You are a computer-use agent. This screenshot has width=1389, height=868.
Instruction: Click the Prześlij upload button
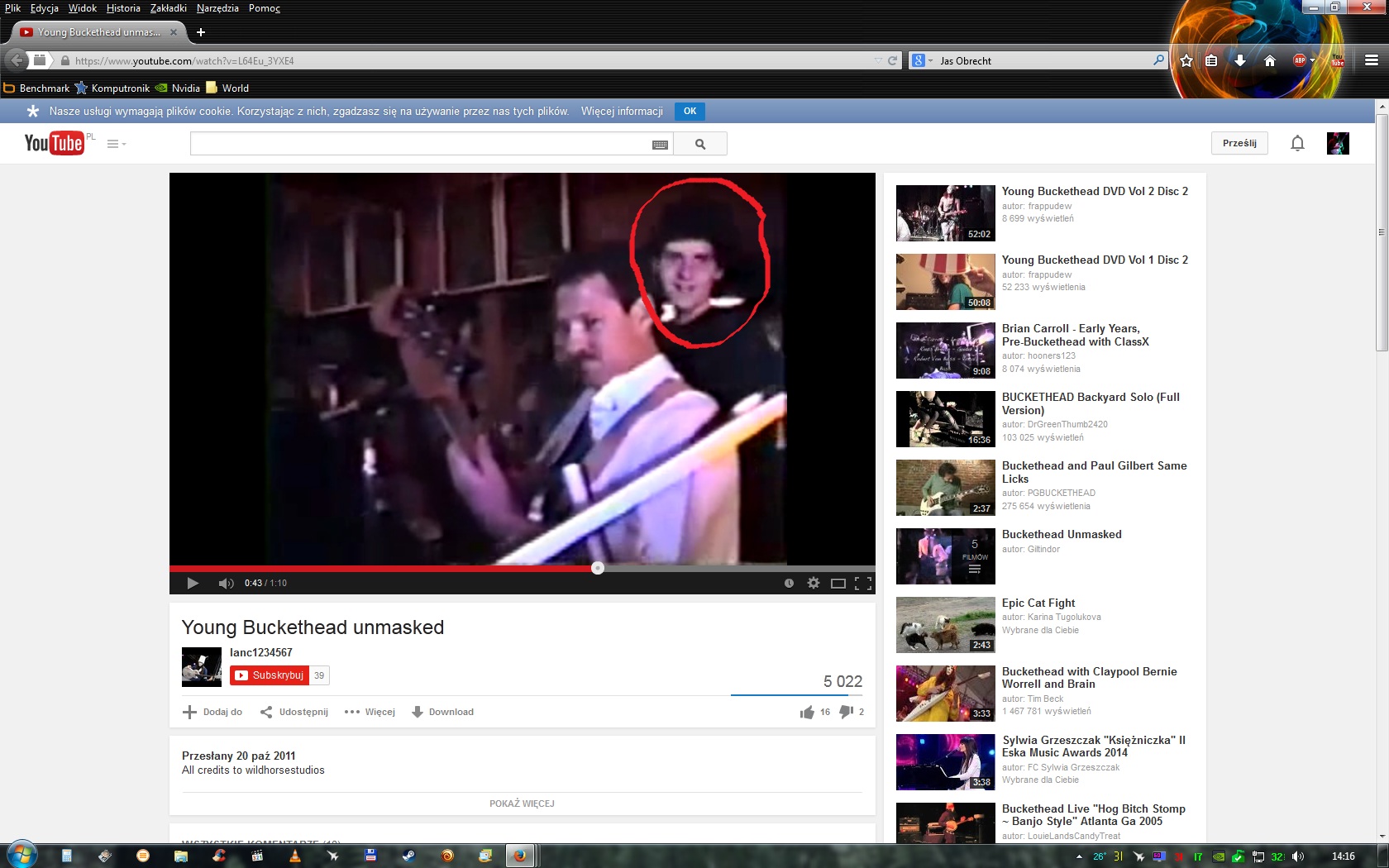(x=1239, y=143)
